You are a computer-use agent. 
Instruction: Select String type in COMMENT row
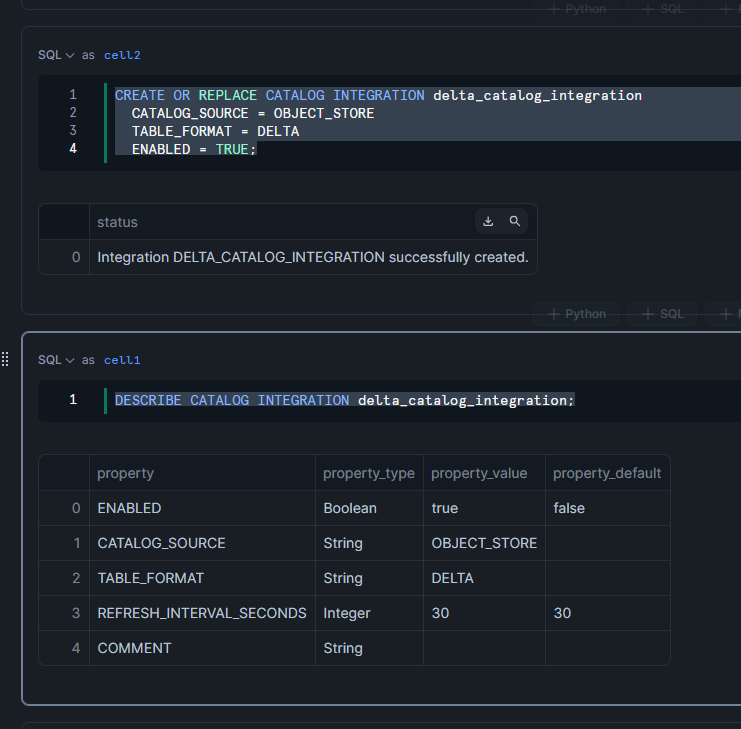pyautogui.click(x=369, y=648)
